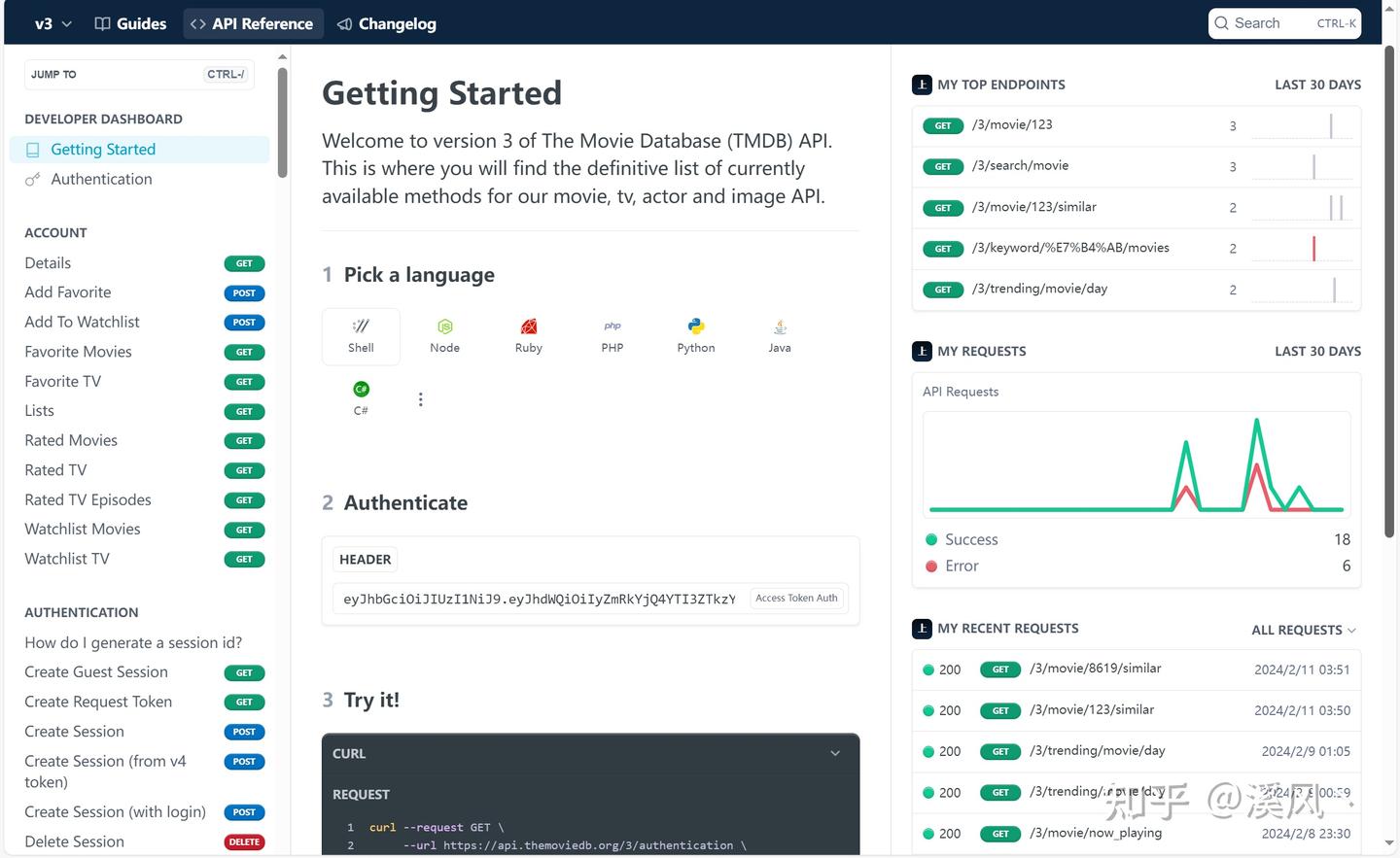This screenshot has height=858, width=1400.
Task: Click the Access Token Auth button
Action: tap(796, 599)
